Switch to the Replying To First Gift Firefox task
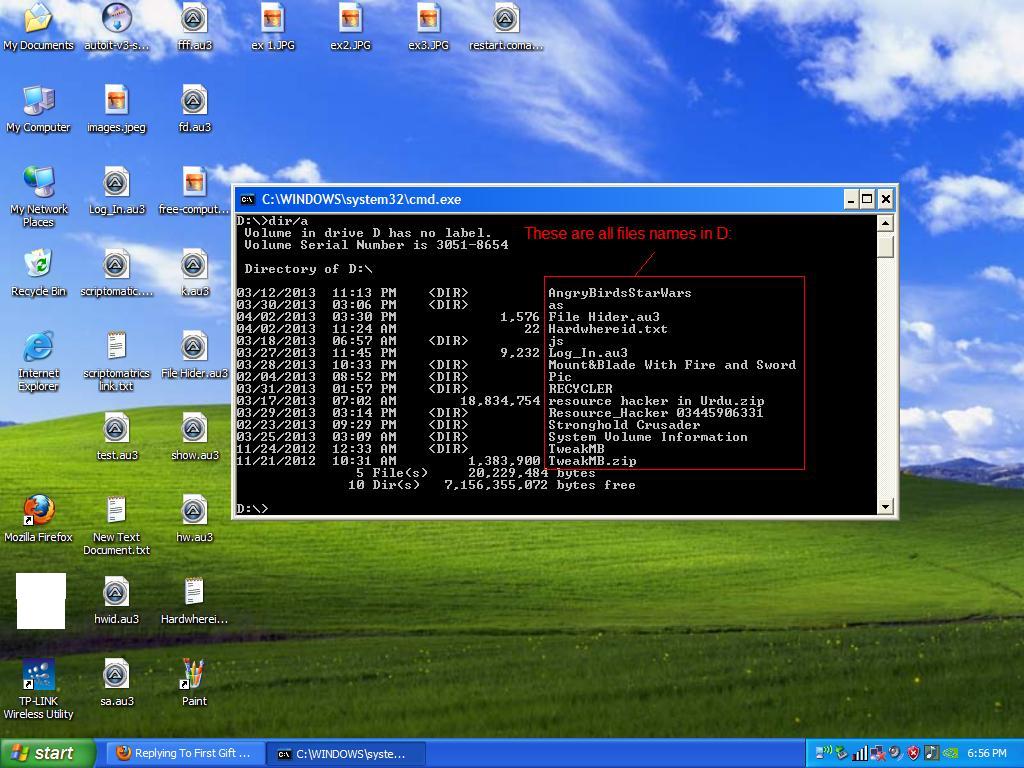Viewport: 1024px width, 768px height. [185, 754]
